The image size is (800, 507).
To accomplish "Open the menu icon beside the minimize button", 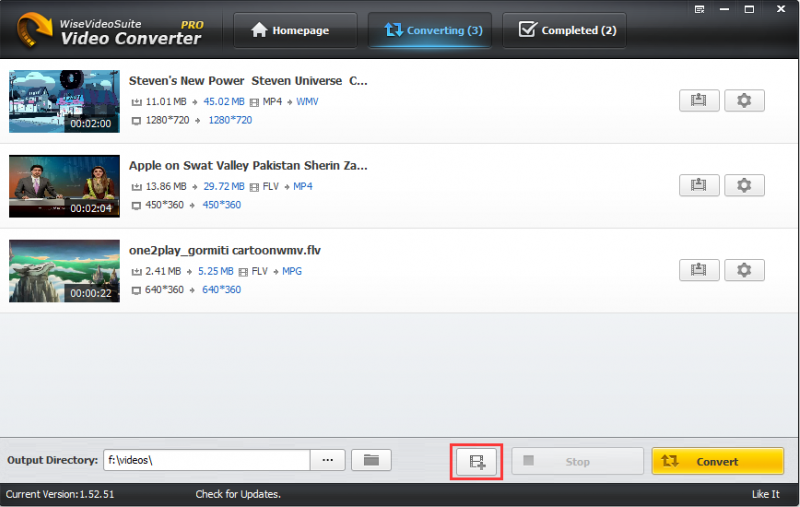I will click(699, 9).
